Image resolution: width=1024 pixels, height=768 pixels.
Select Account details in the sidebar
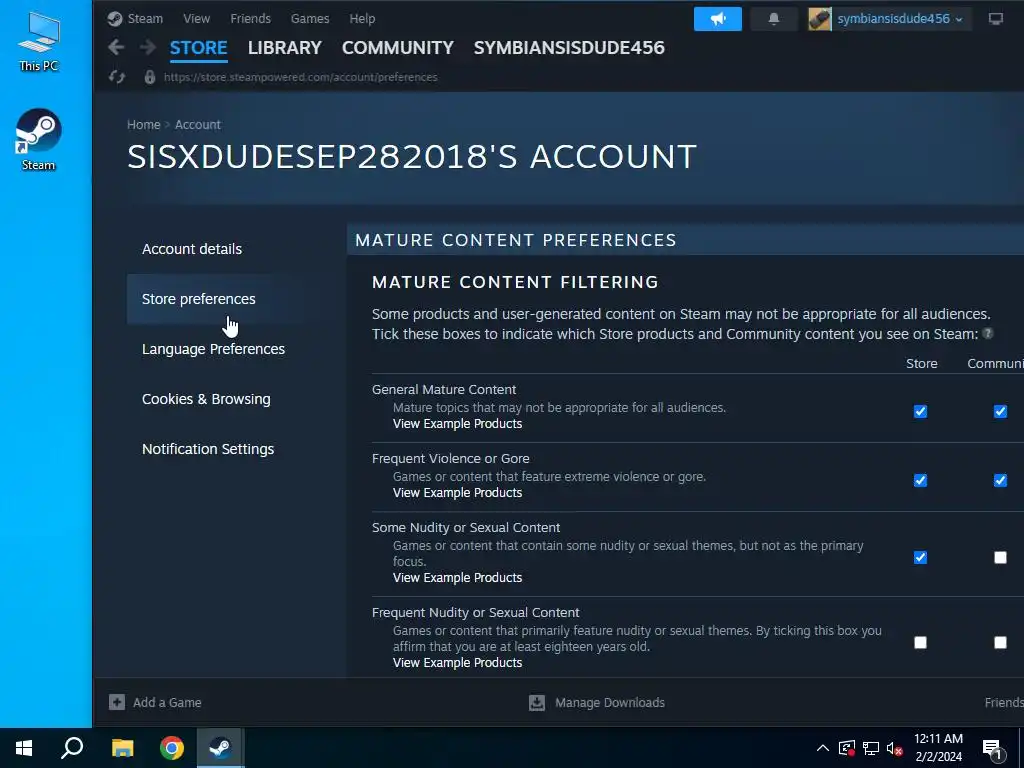click(192, 249)
